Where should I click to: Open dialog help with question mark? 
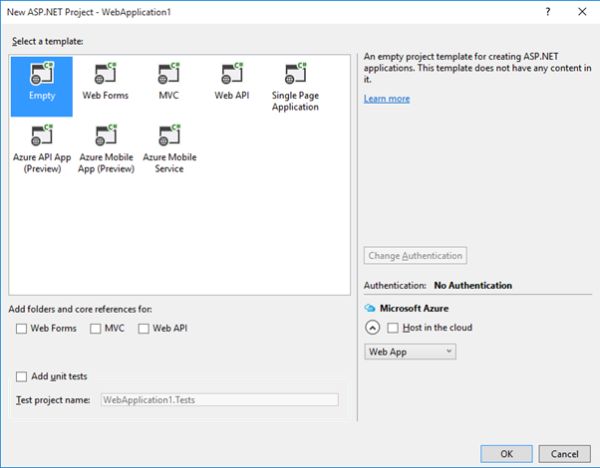click(x=548, y=12)
